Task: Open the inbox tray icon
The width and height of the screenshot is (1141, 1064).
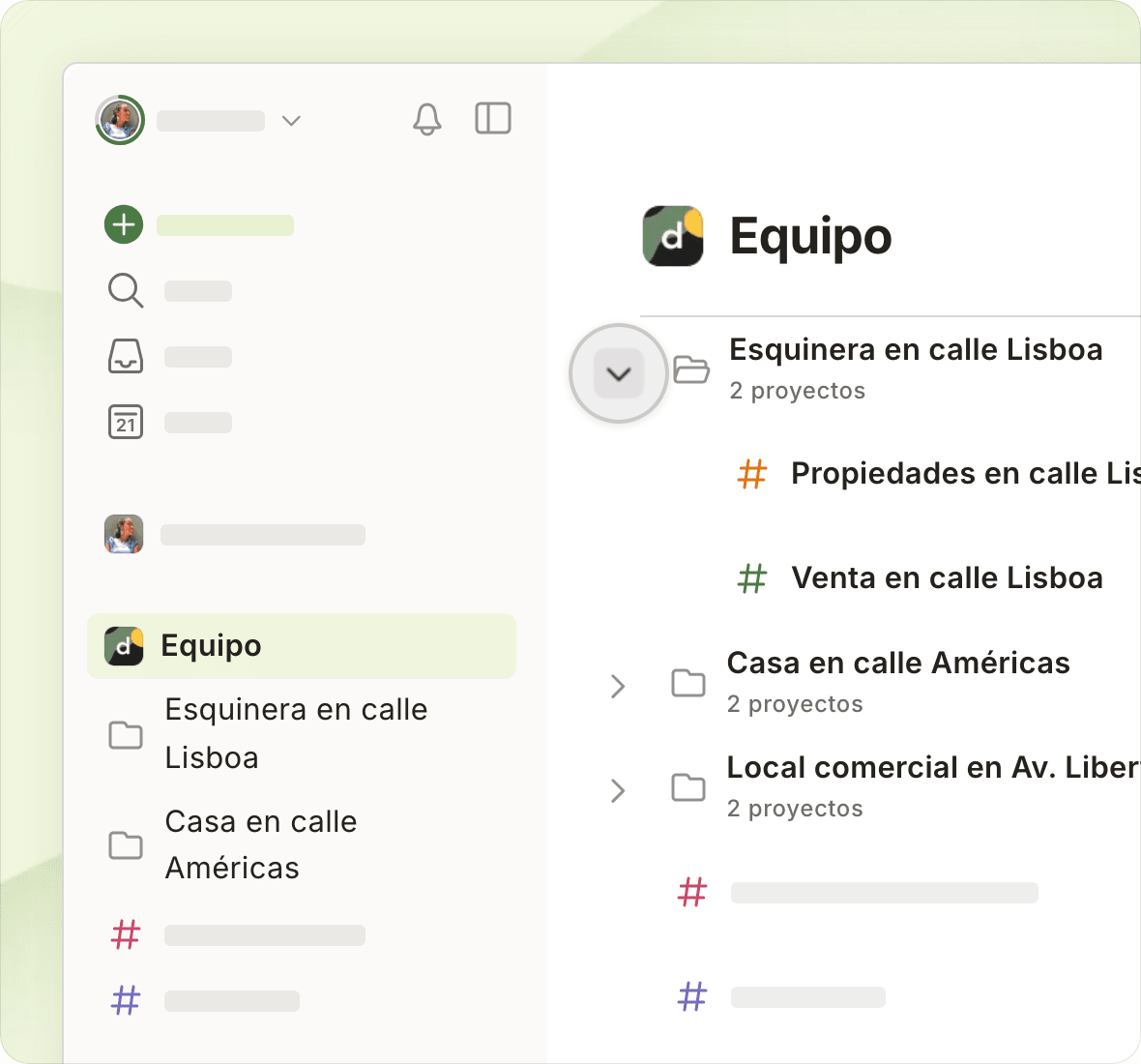Action: [125, 356]
